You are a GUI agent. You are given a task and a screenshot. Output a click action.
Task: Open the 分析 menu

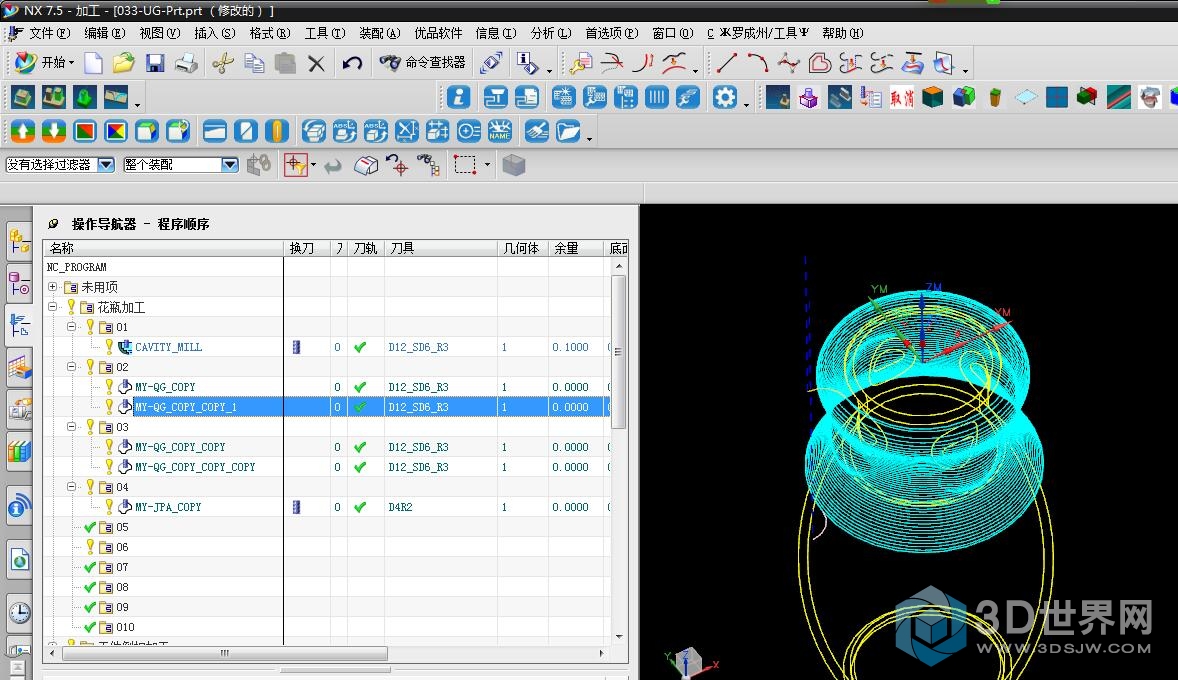click(550, 33)
